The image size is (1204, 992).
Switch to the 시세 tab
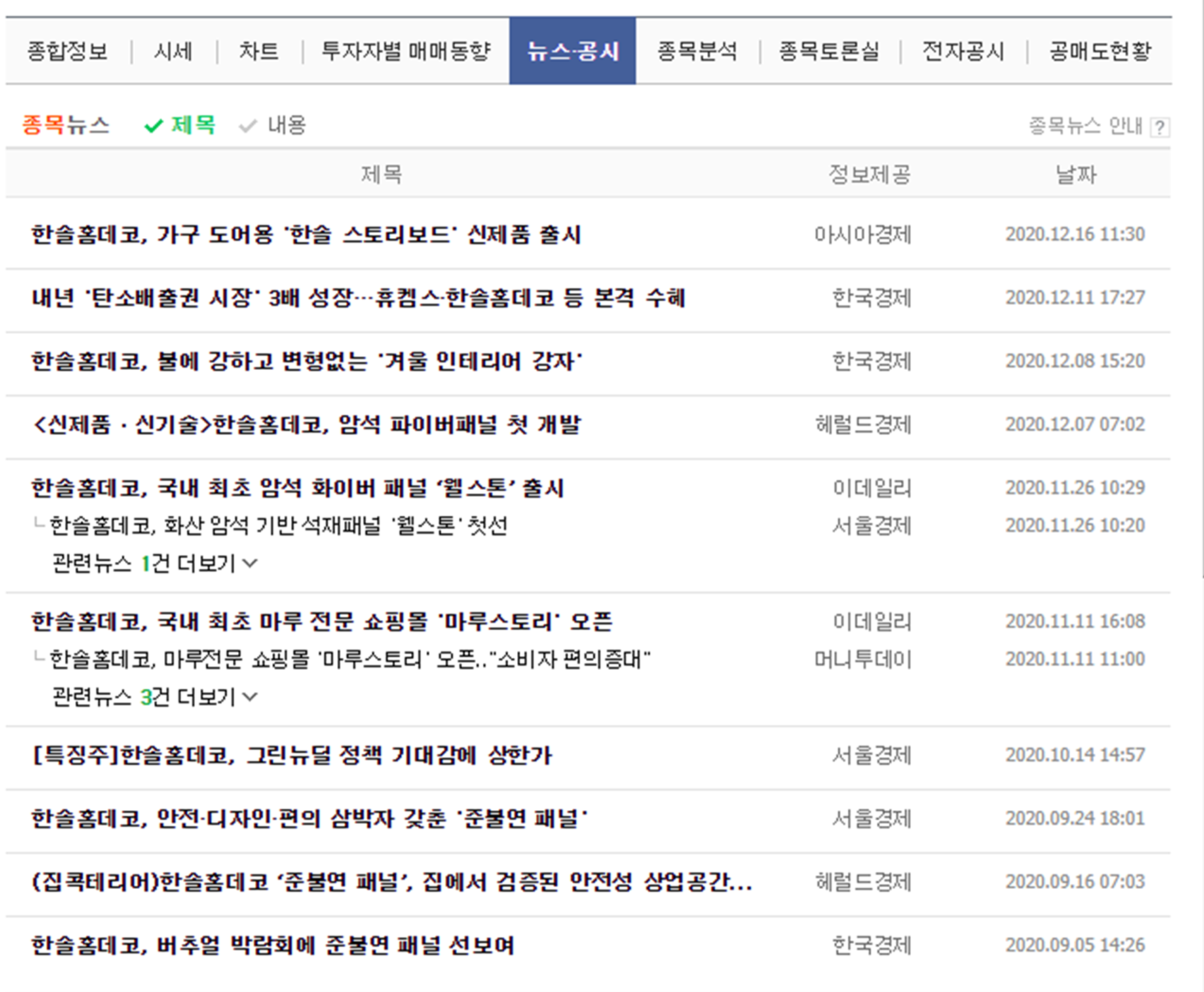tap(173, 51)
